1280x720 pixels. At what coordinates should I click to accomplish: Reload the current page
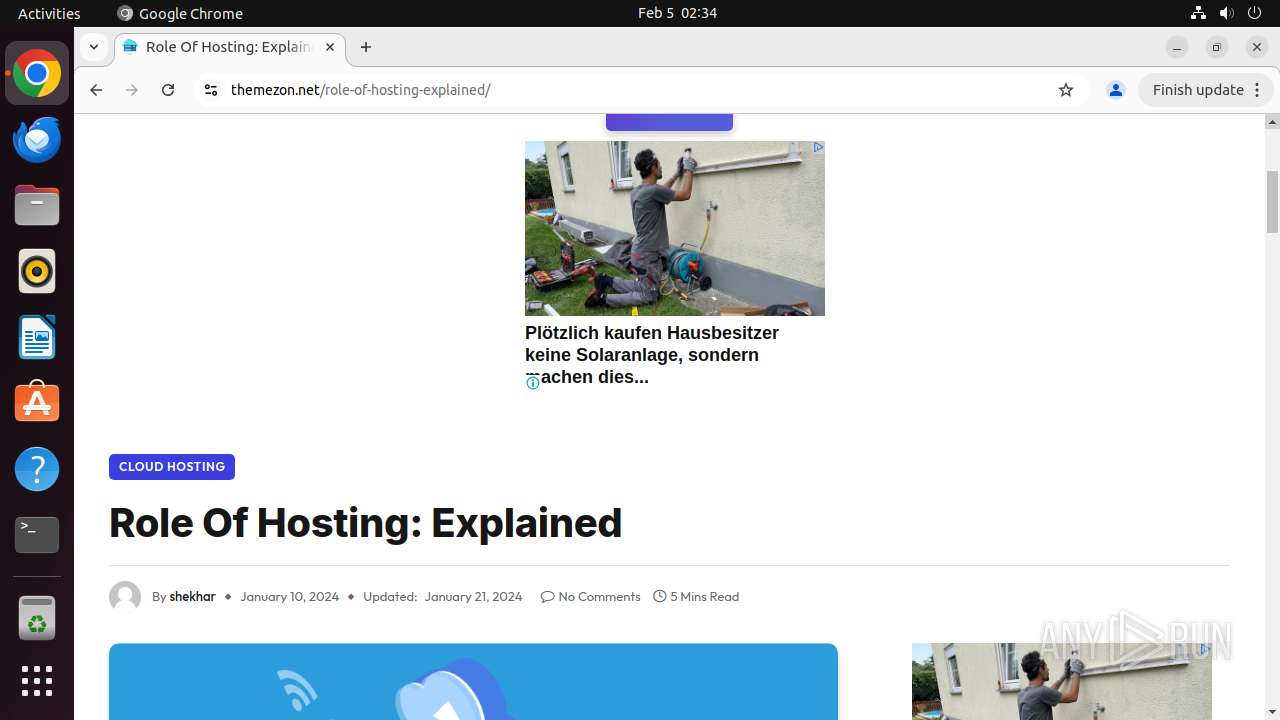[x=168, y=90]
